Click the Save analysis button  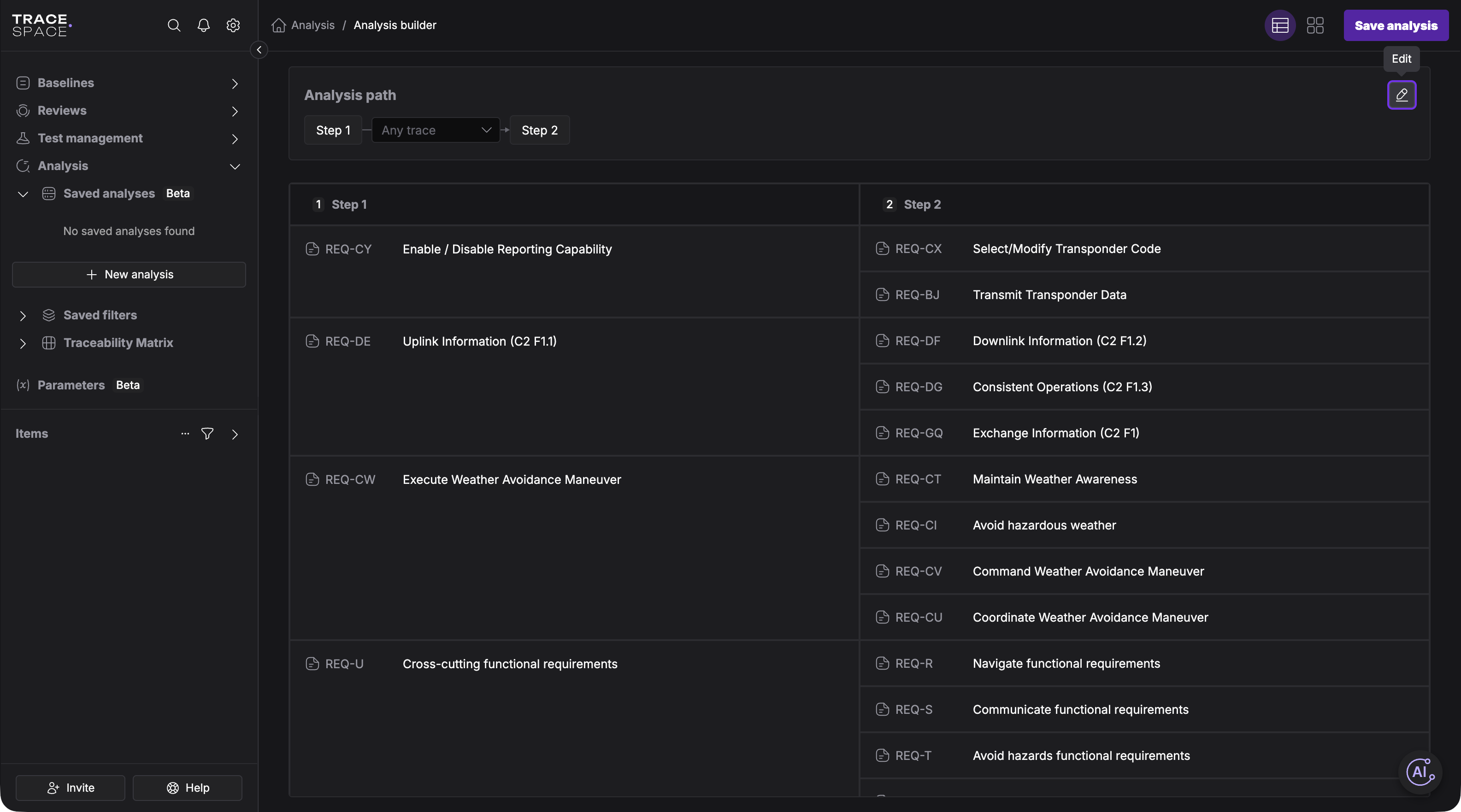click(1396, 25)
